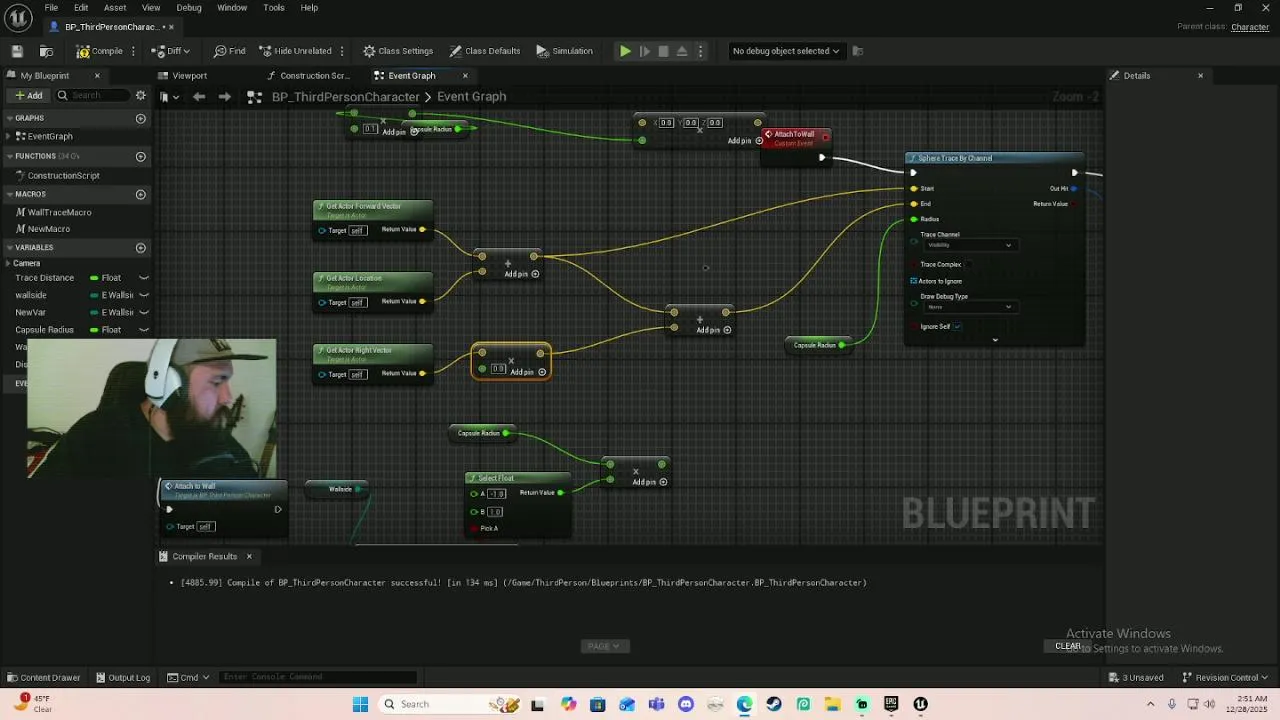This screenshot has height=720, width=1280.
Task: Select ConstructionScript in functions list
Action: point(63,176)
